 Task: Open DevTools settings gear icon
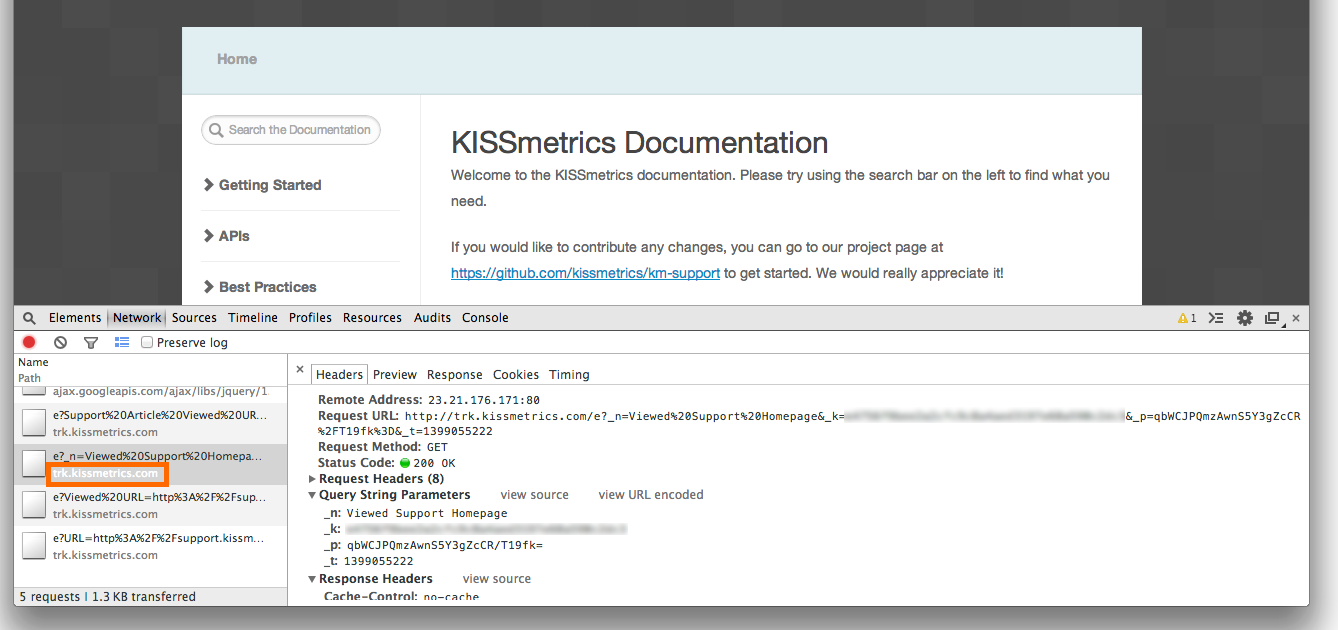(1245, 318)
